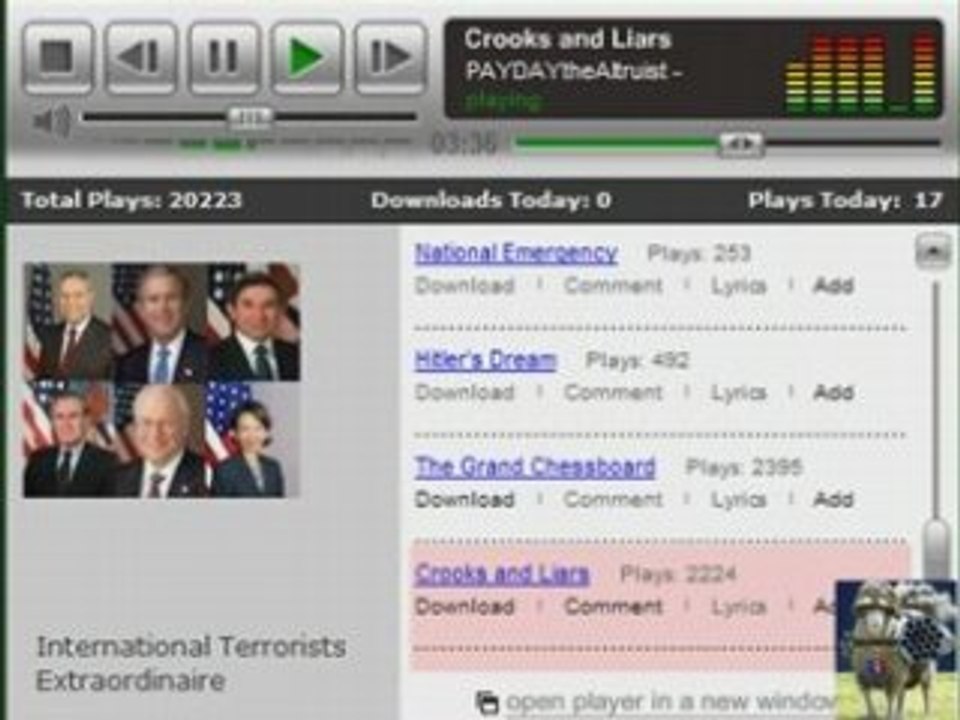Screen dimensions: 960x720
Task: Click the Total Plays: 20223 counter
Action: pyautogui.click(x=132, y=200)
